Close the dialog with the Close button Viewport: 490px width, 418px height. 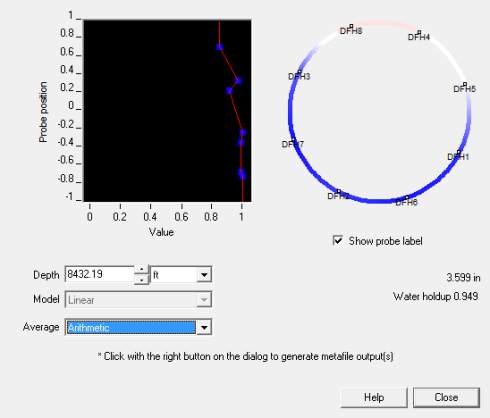point(446,397)
